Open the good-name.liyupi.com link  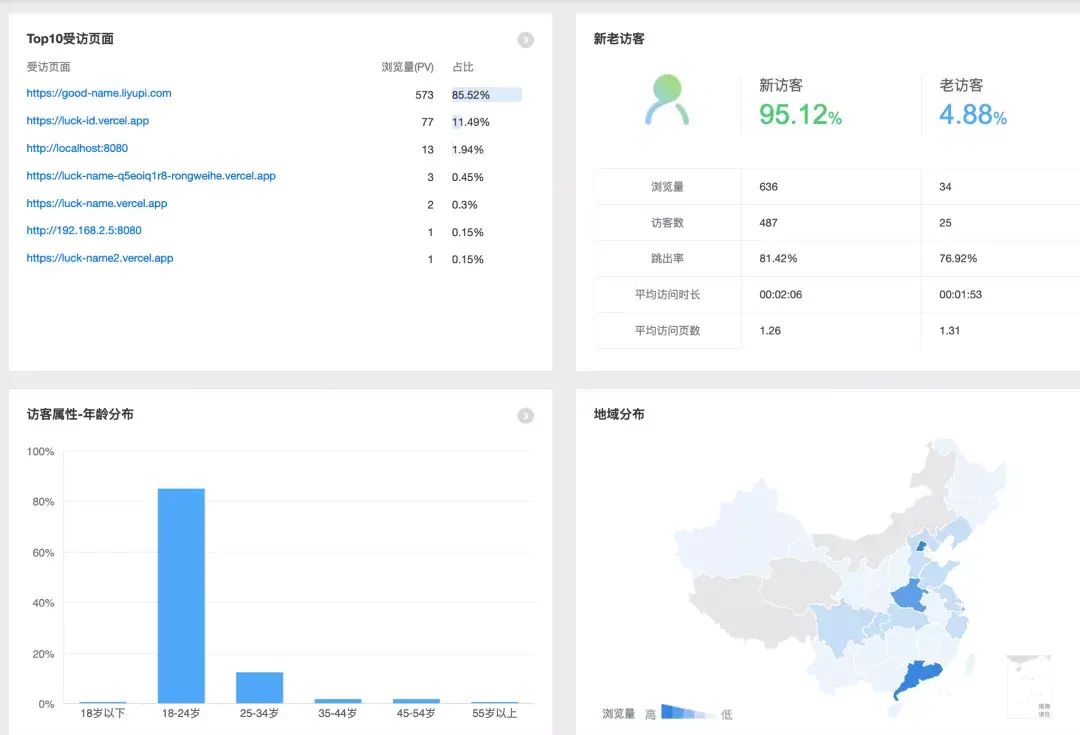[99, 93]
